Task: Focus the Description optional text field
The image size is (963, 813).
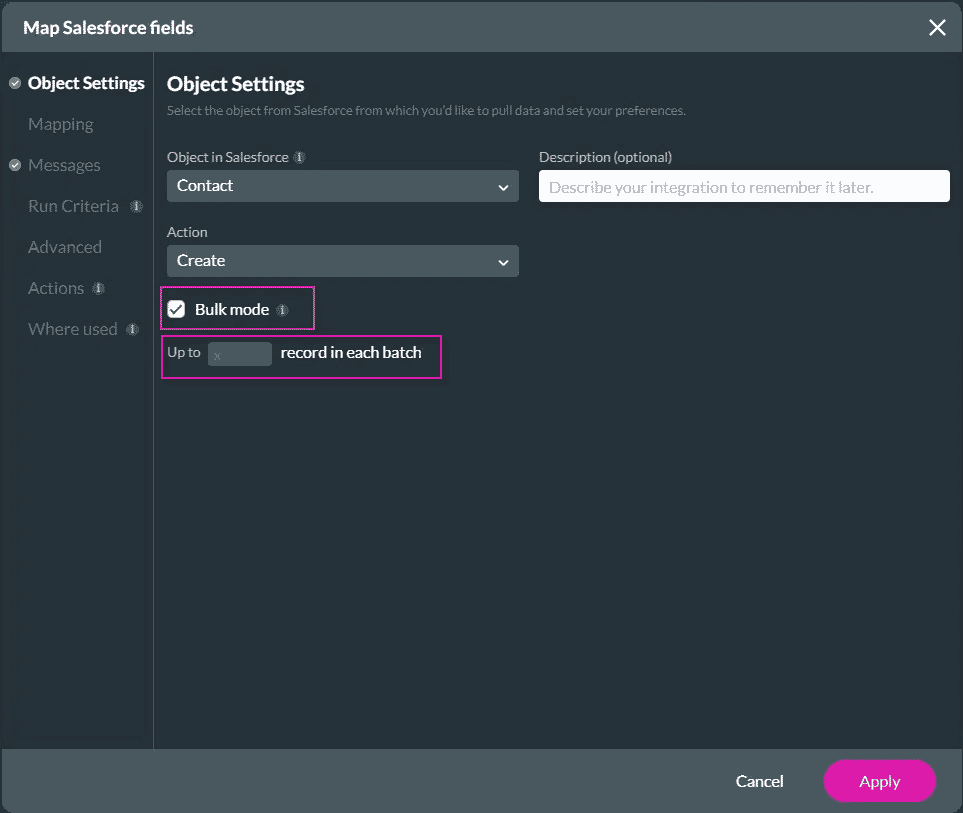Action: 743,187
